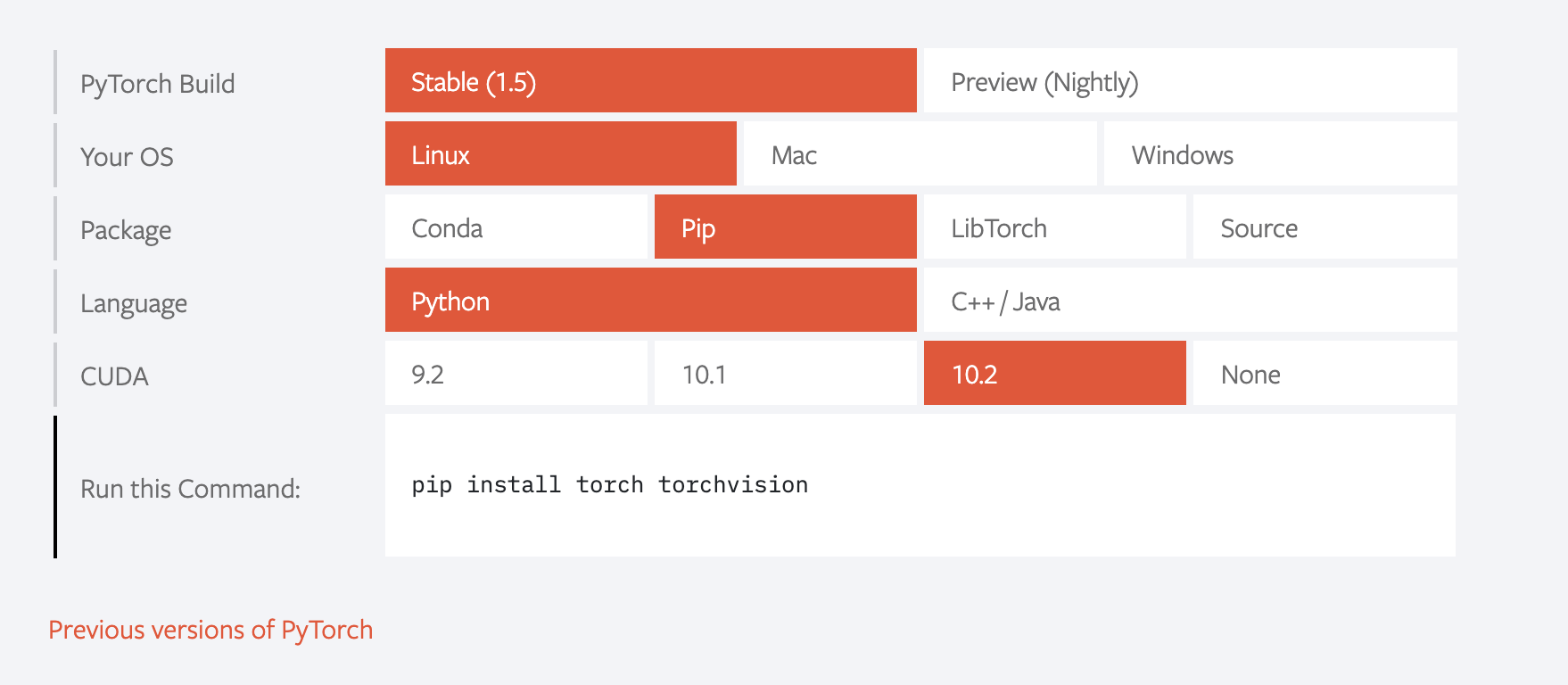Select the LibTorch package option

coord(1054,227)
